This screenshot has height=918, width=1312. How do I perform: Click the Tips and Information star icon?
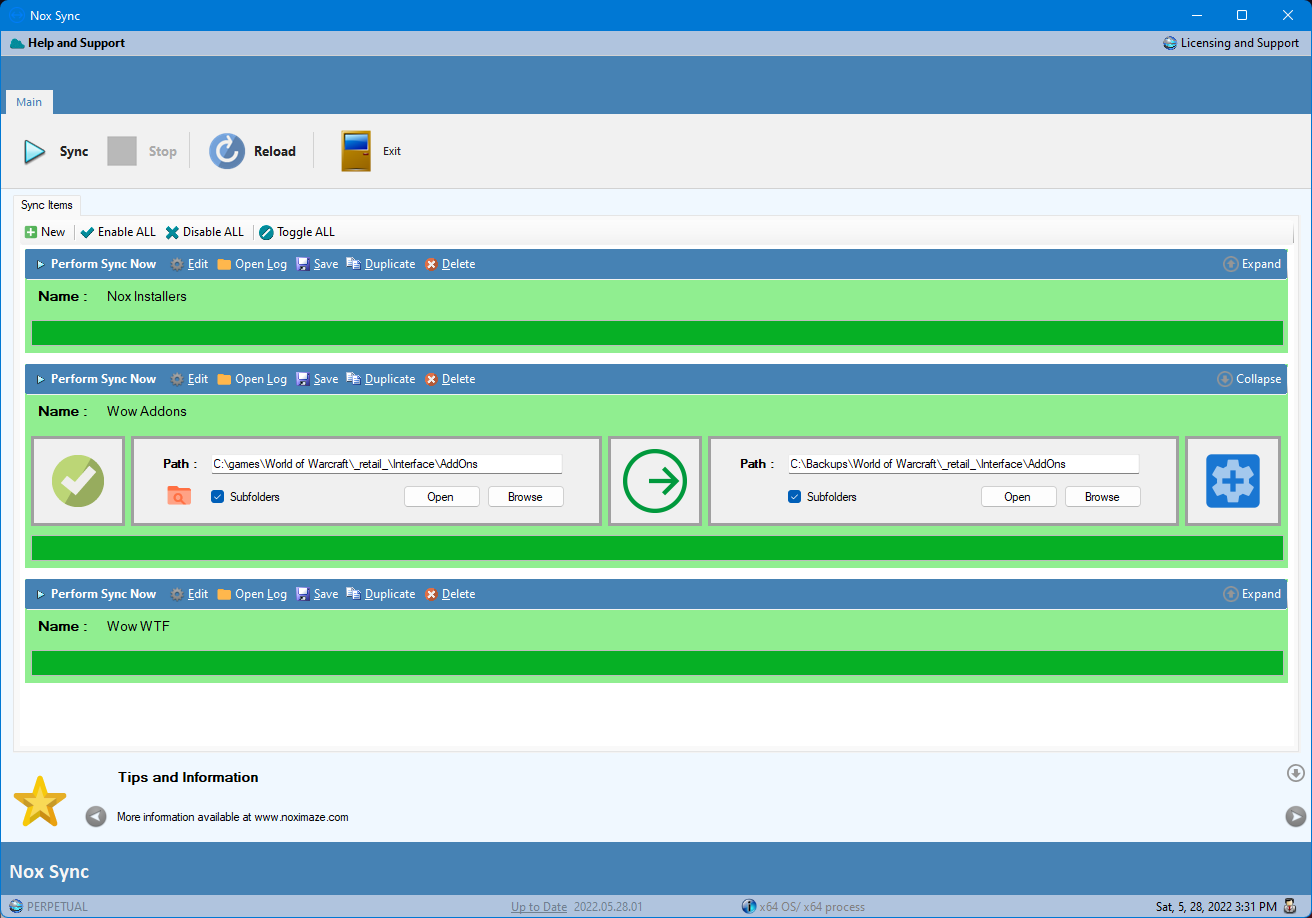tap(40, 801)
